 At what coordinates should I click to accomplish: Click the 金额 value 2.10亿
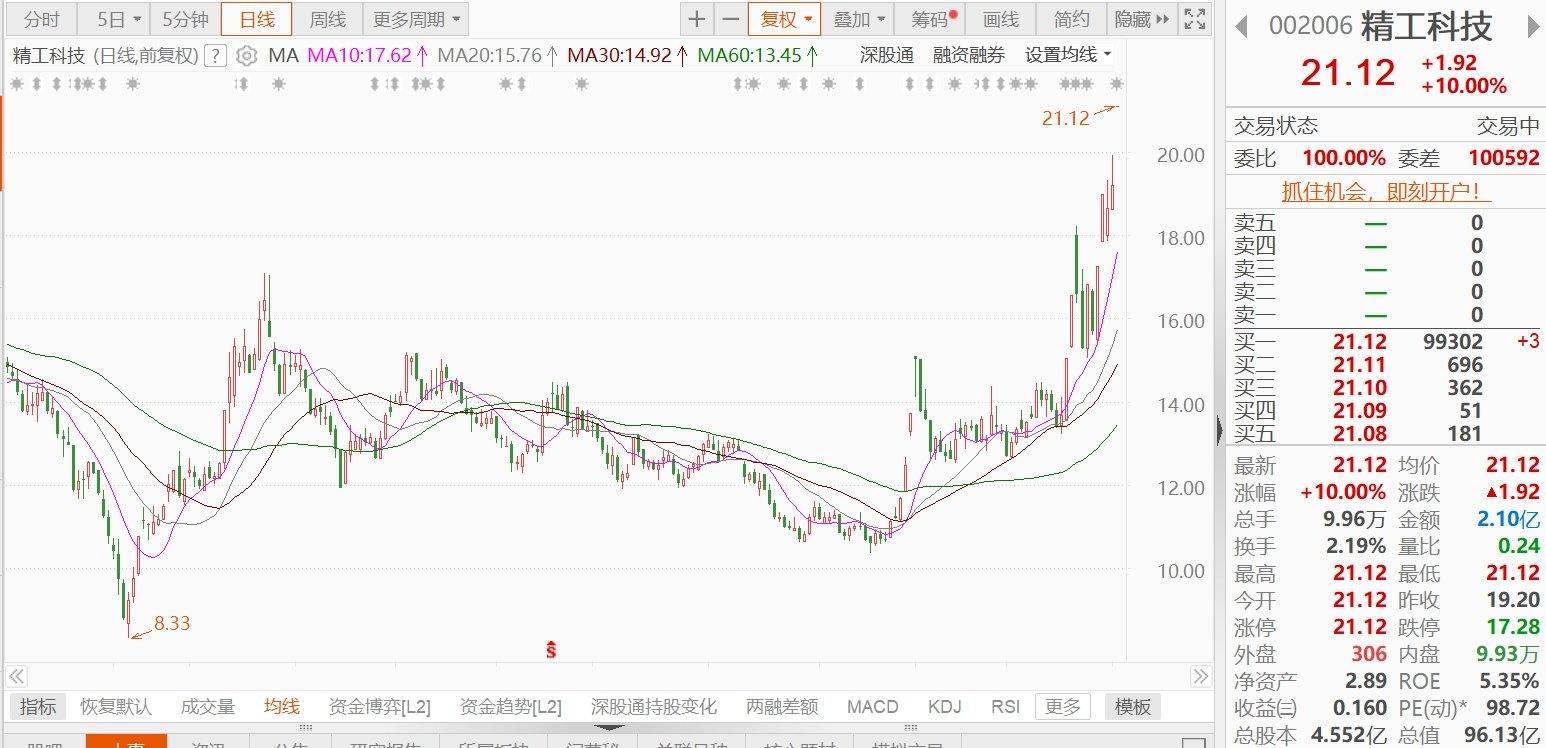[1510, 519]
